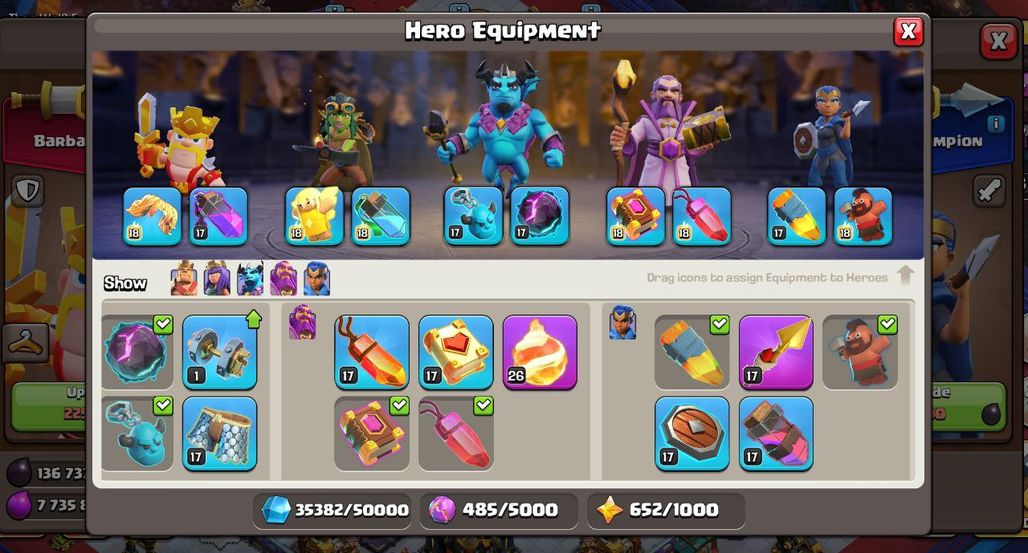Toggle the equipped Hog Rider Puppet in inventory
This screenshot has height=553, width=1028.
click(860, 352)
